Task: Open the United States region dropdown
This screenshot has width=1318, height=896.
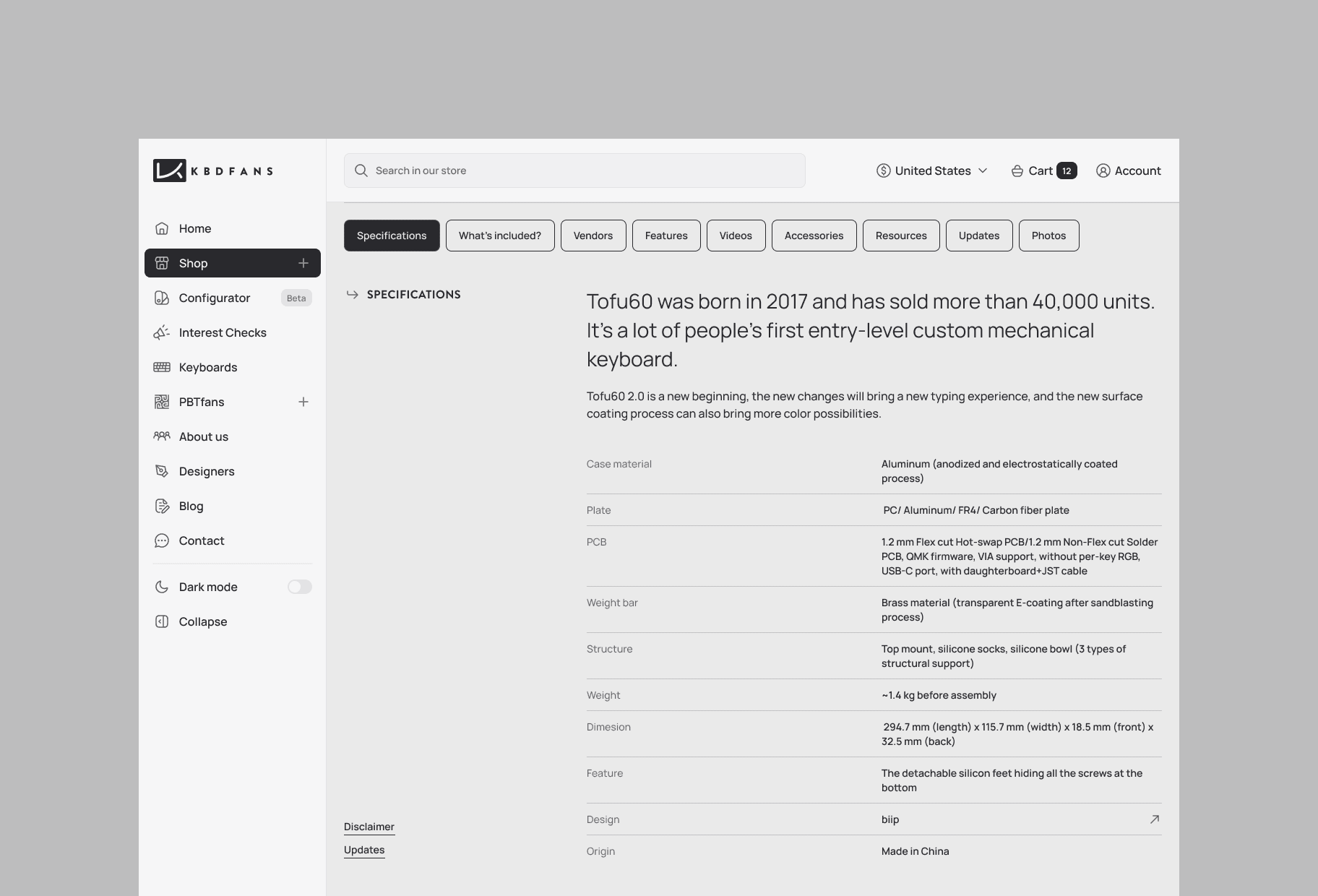Action: pyautogui.click(x=931, y=171)
